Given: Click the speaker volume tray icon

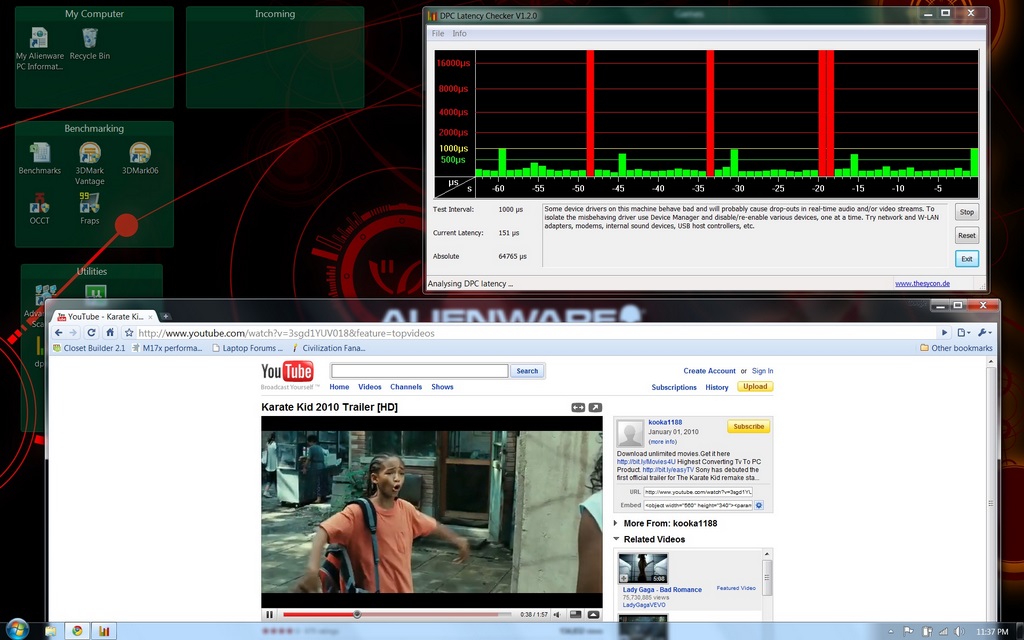Looking at the screenshot, I should [959, 632].
